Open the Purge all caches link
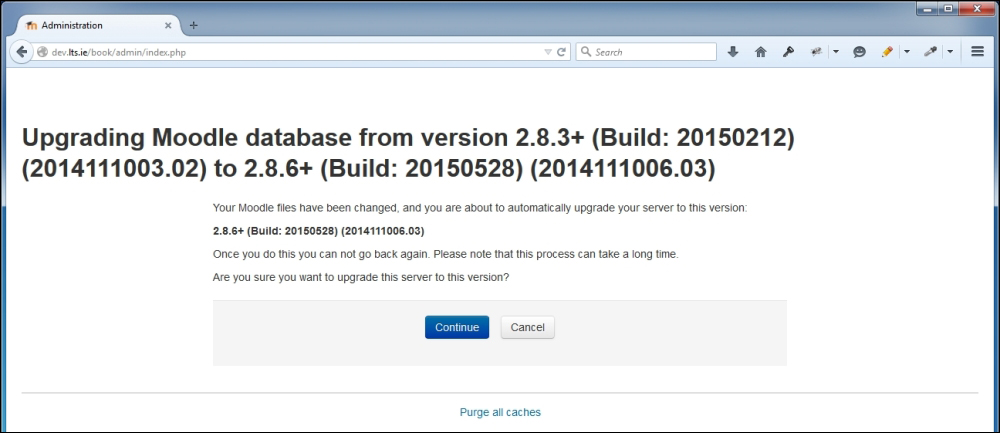 pyautogui.click(x=500, y=413)
